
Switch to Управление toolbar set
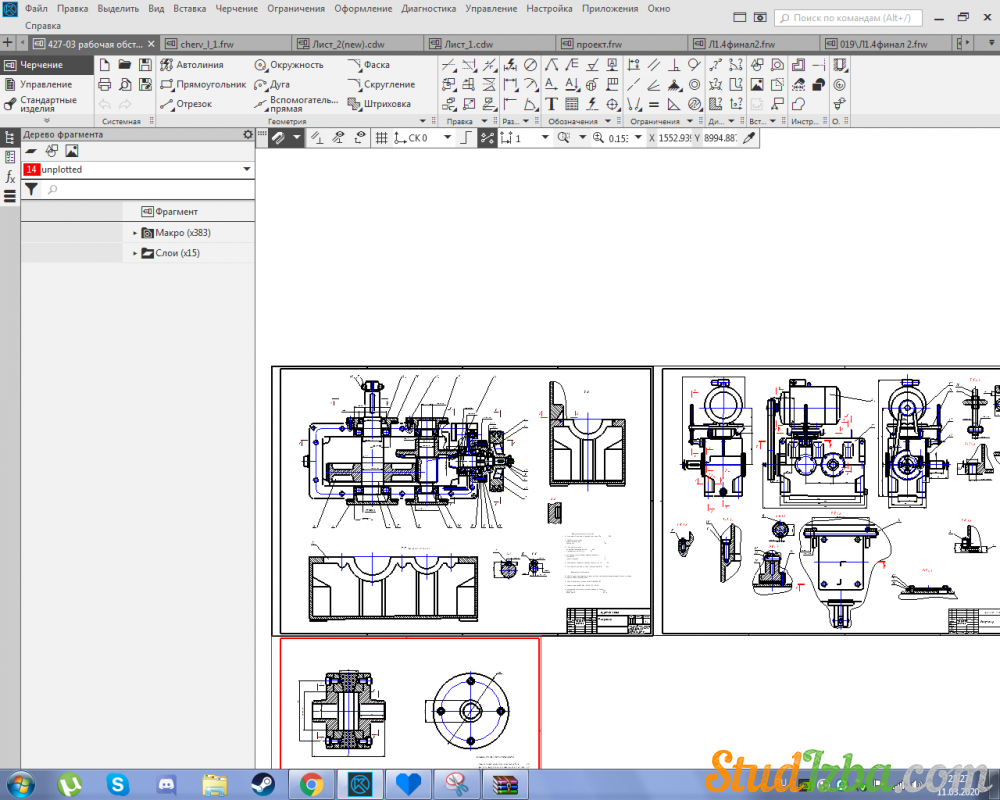tap(45, 84)
